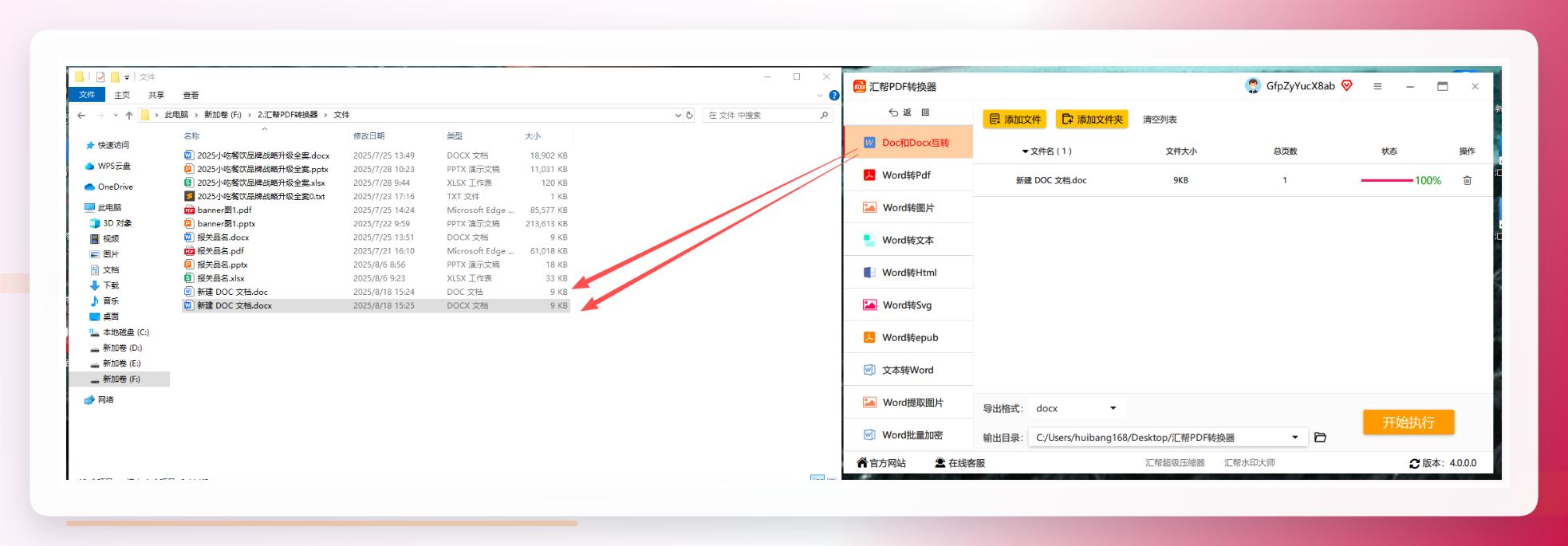1568x546 pixels.
Task: Open the 导出格式 docx dropdown
Action: (1078, 408)
